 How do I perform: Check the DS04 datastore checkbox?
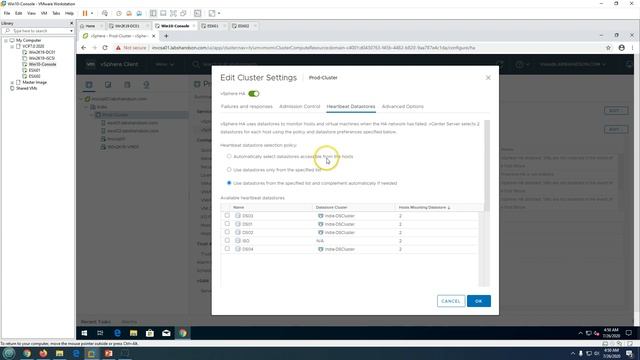click(x=227, y=249)
